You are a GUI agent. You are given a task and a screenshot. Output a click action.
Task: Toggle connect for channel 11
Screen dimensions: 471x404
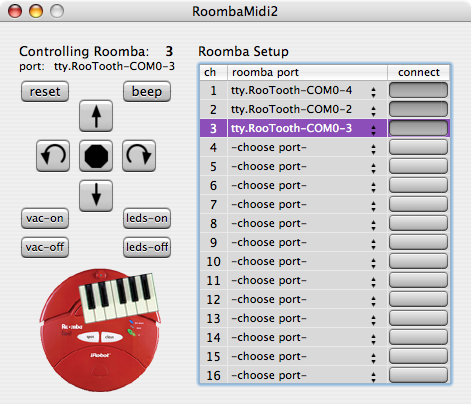418,280
